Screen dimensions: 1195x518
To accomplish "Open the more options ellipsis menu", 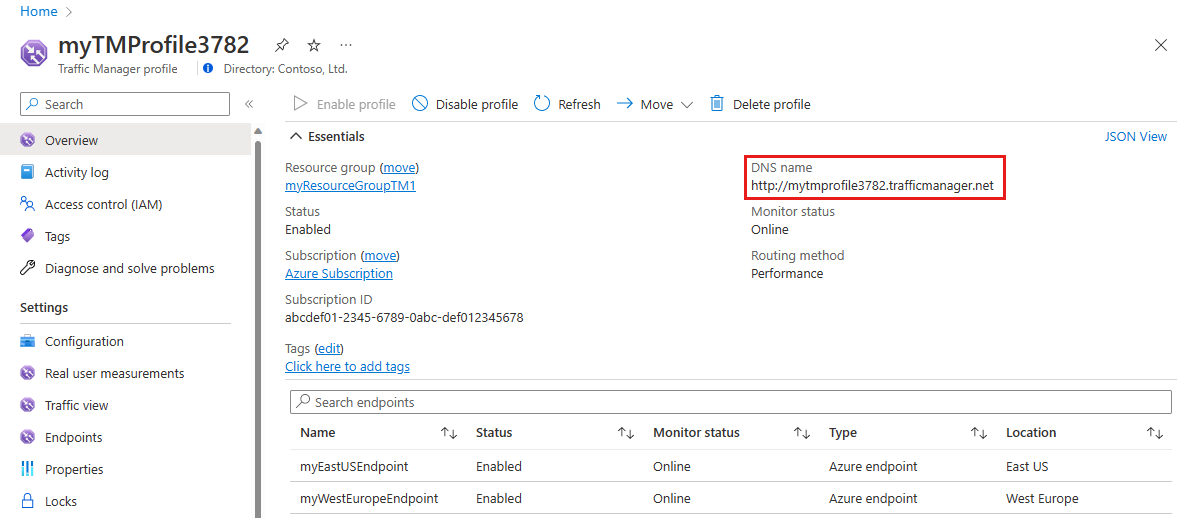I will [346, 45].
